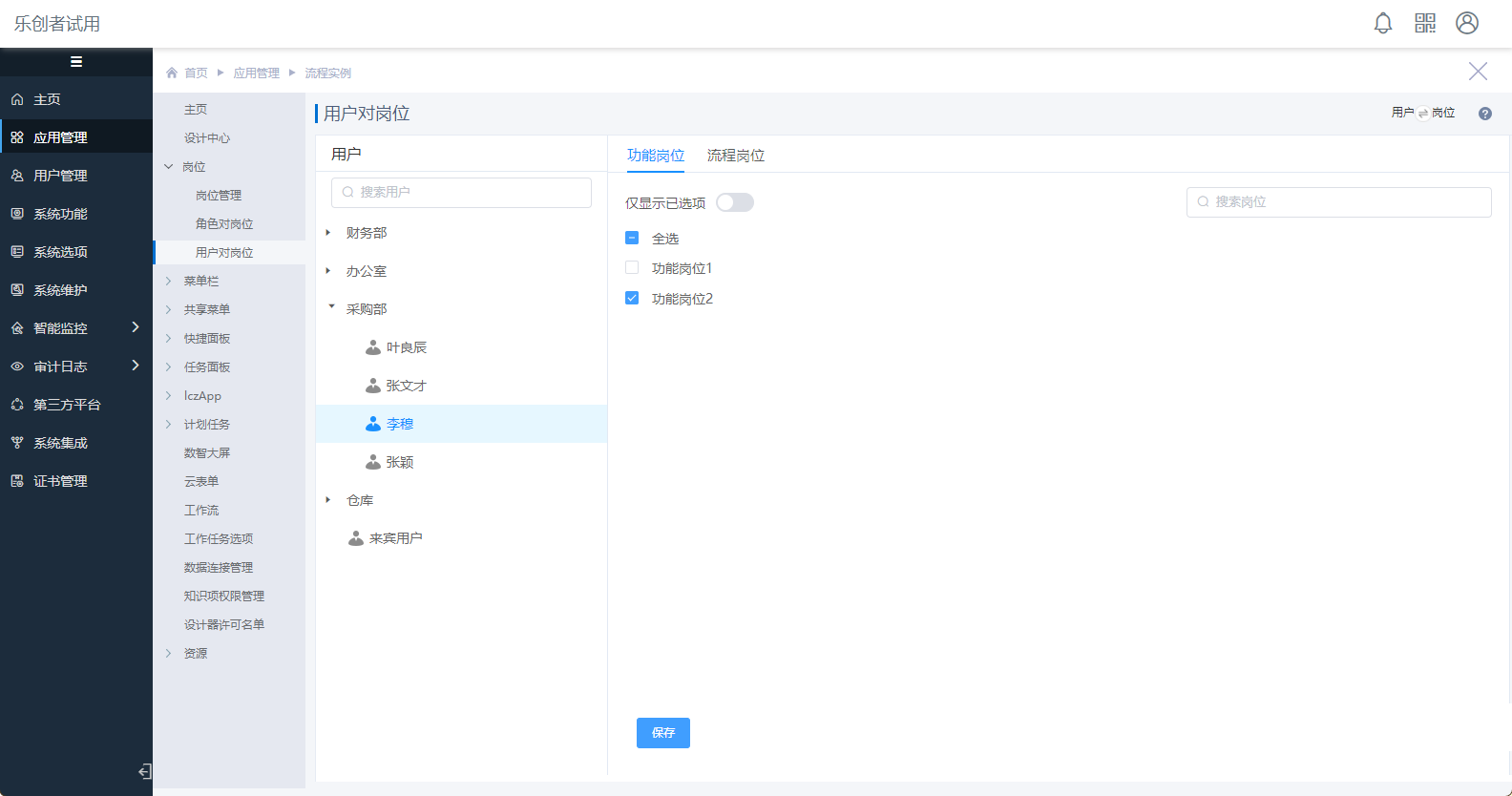Uncheck the 功能岗位2 checkbox

coord(632,299)
